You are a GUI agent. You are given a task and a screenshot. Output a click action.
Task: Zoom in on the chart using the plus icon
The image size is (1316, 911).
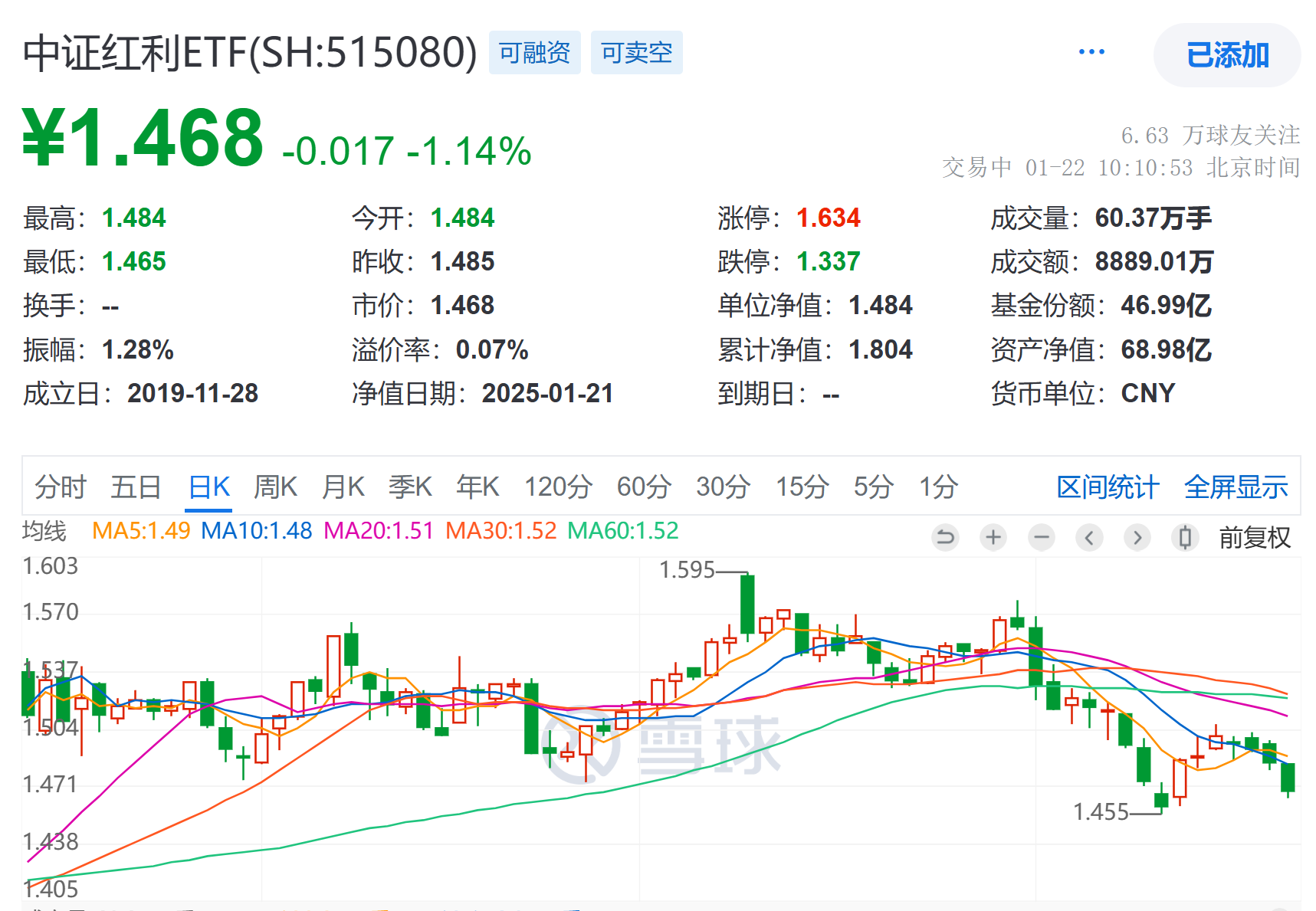click(993, 537)
